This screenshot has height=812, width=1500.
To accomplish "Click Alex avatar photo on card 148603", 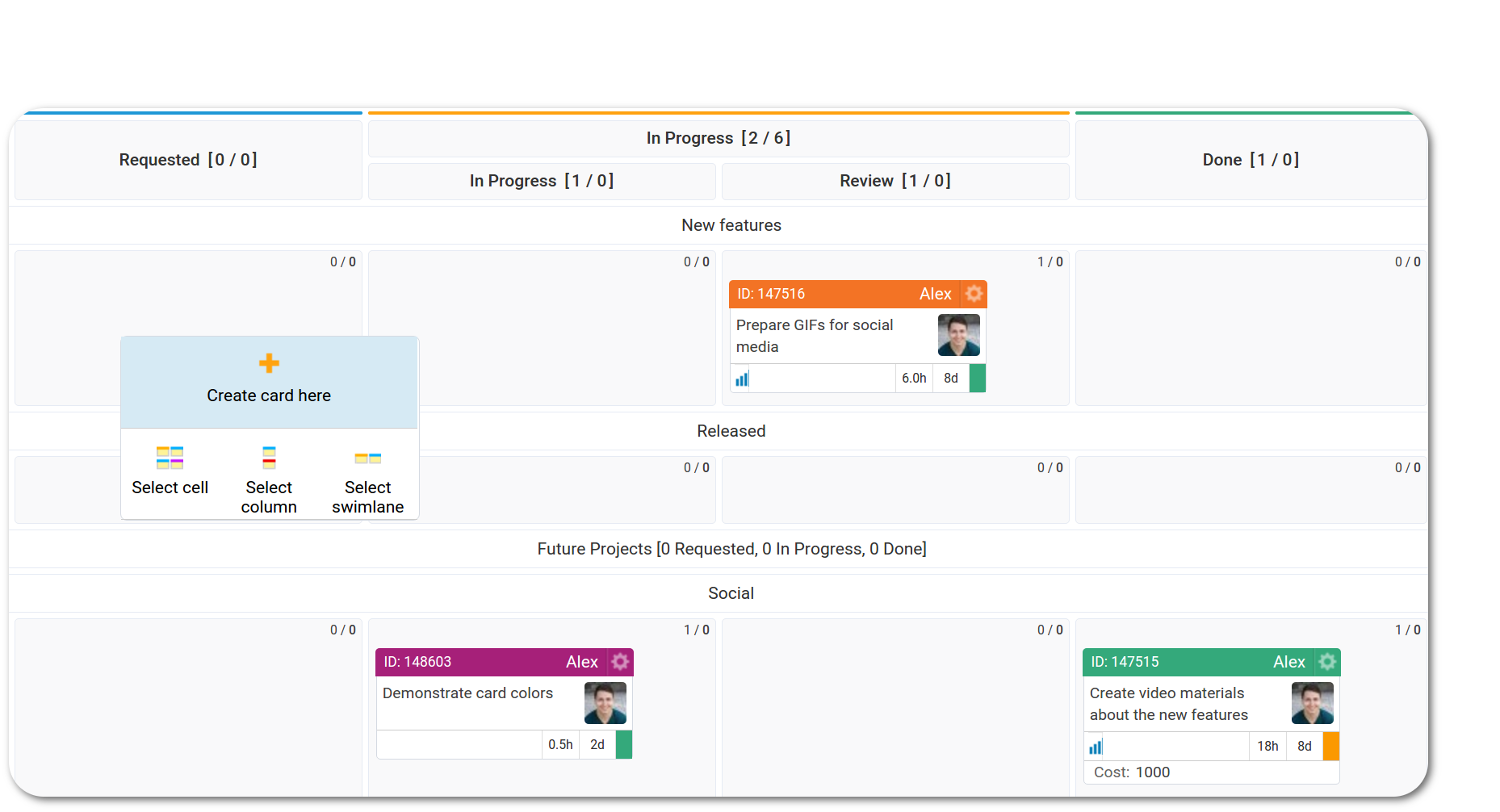I will click(605, 703).
